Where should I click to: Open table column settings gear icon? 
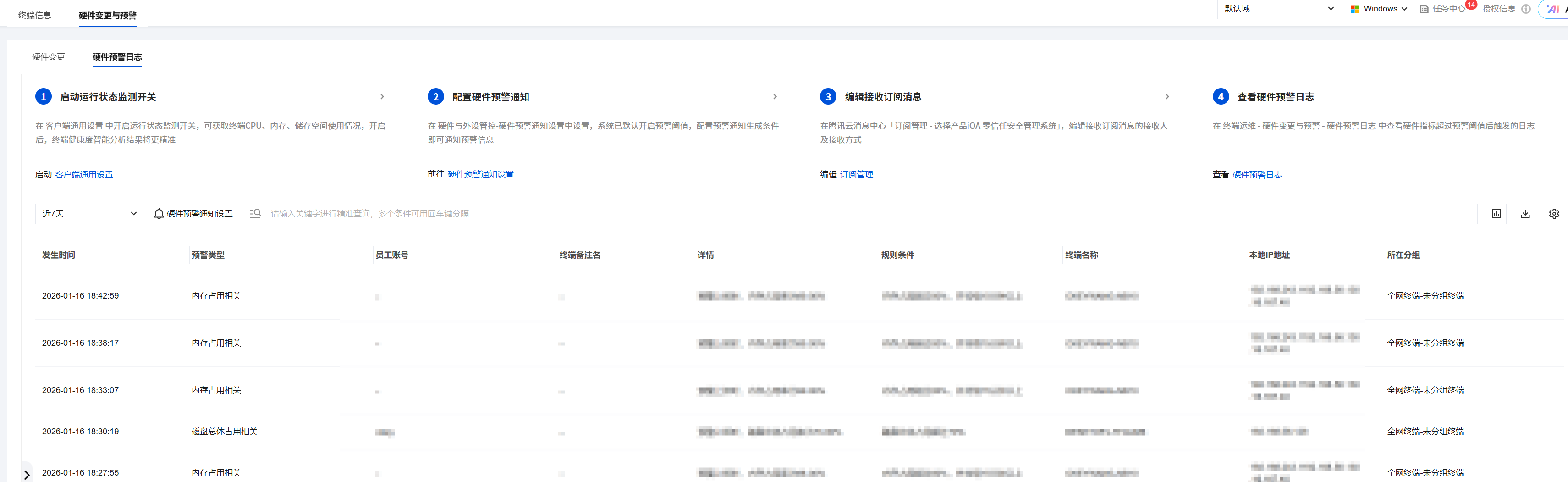pyautogui.click(x=1553, y=214)
